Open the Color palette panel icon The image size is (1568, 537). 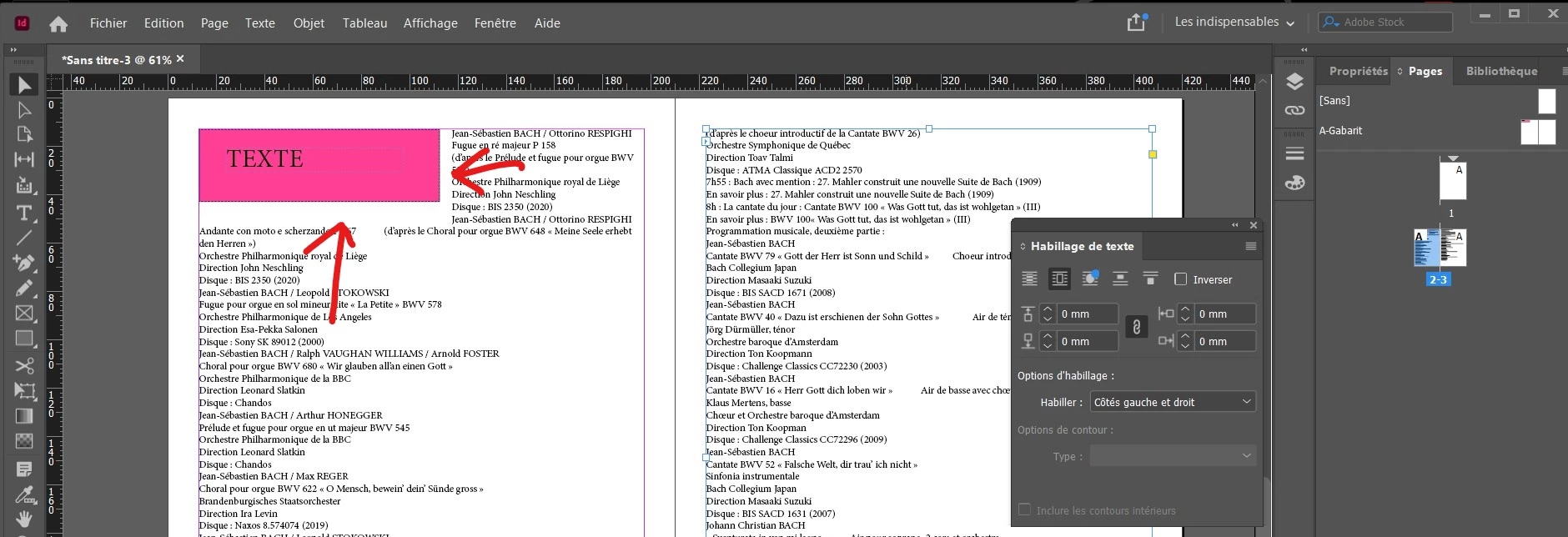tap(1294, 183)
